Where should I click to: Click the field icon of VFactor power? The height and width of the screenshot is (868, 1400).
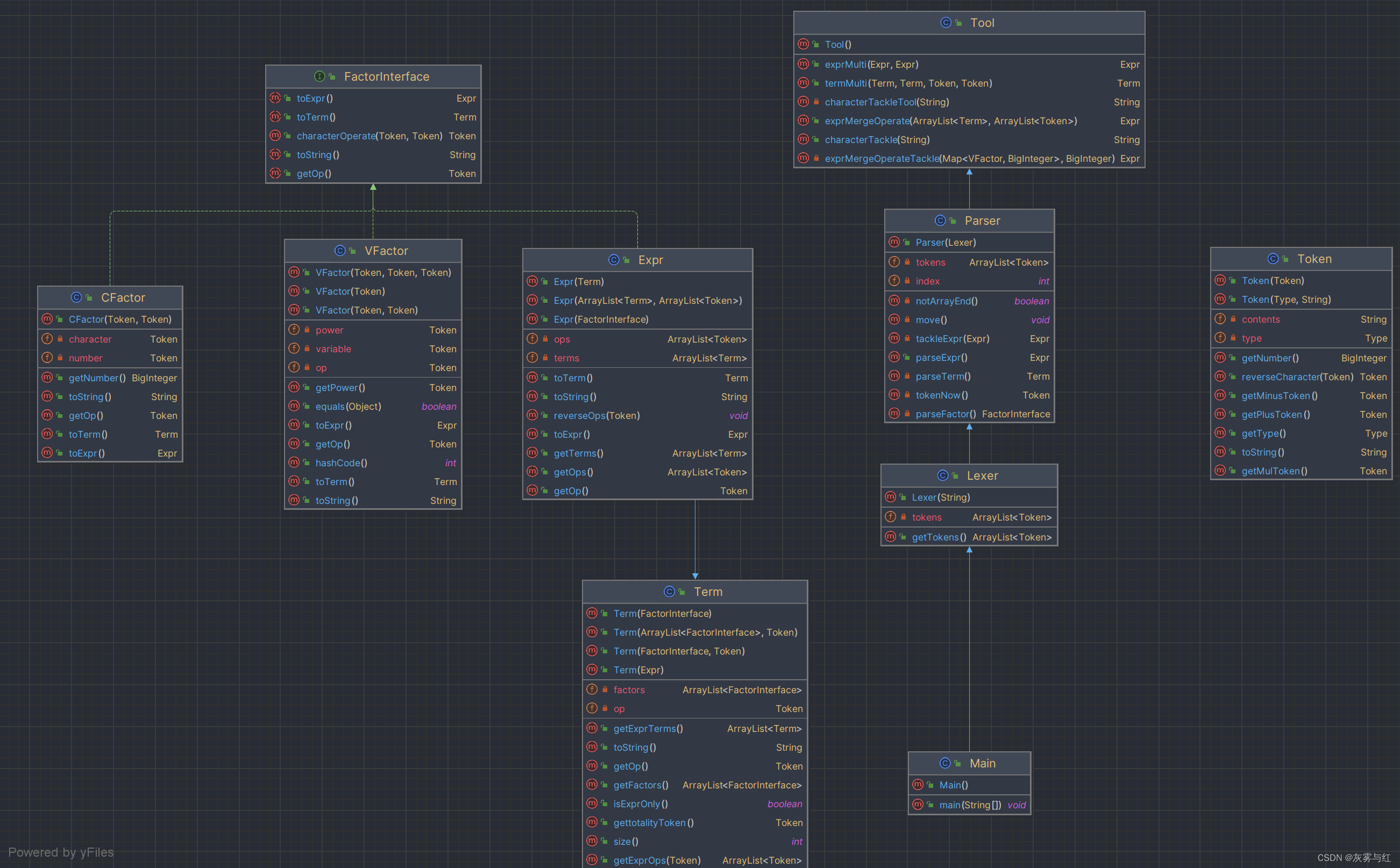point(294,330)
